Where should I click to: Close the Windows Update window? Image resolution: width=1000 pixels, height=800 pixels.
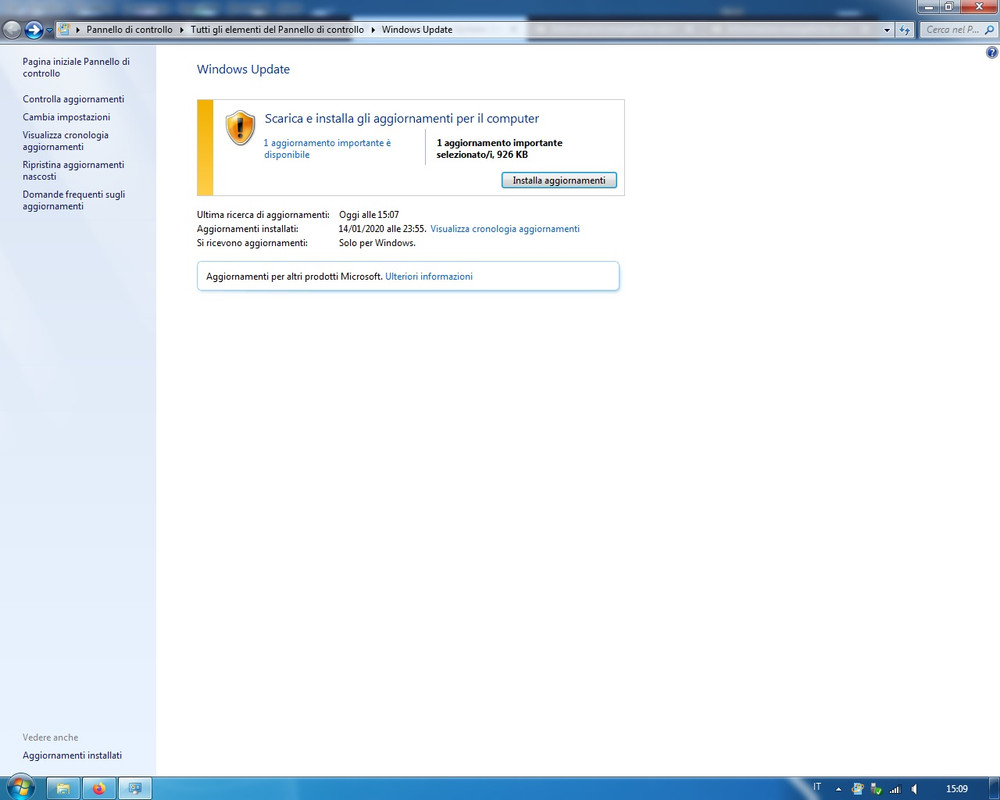coord(979,6)
